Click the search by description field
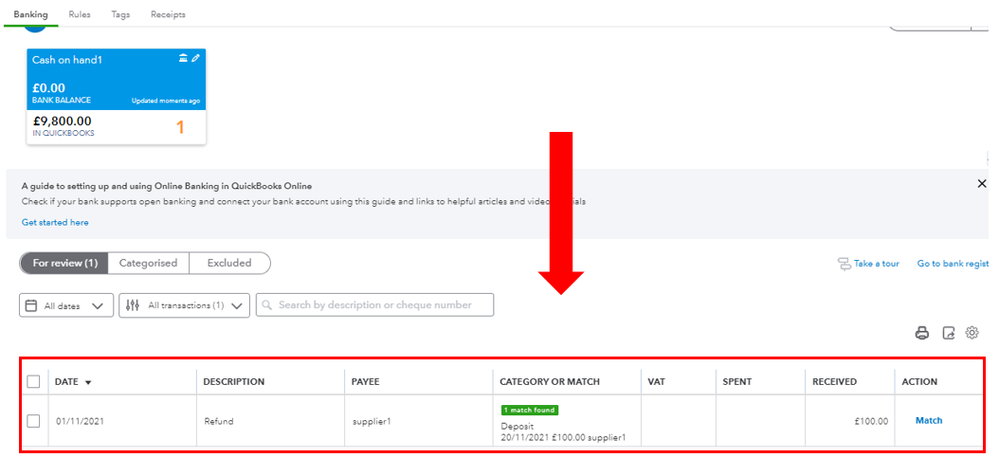This screenshot has height=461, width=999. pos(375,305)
